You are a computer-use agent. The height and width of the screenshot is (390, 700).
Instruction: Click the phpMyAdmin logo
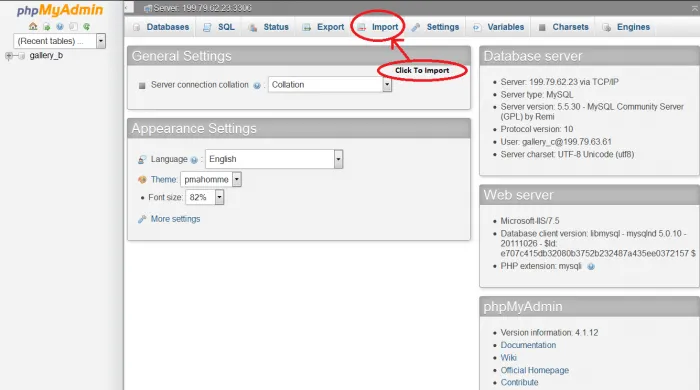[x=60, y=10]
